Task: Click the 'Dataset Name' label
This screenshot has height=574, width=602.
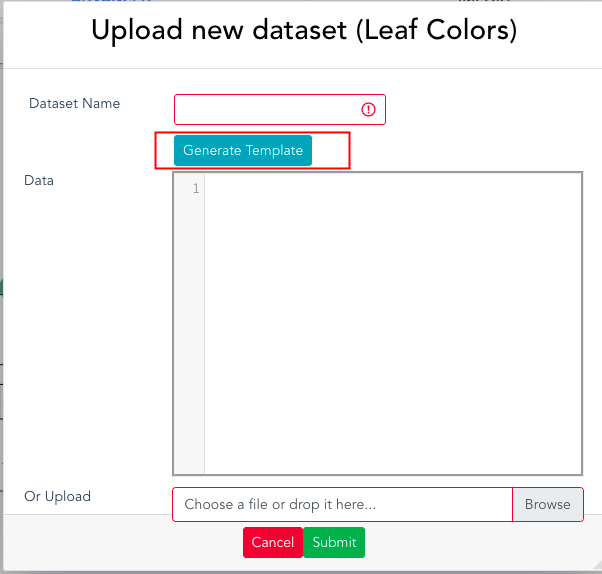Action: [x=74, y=103]
